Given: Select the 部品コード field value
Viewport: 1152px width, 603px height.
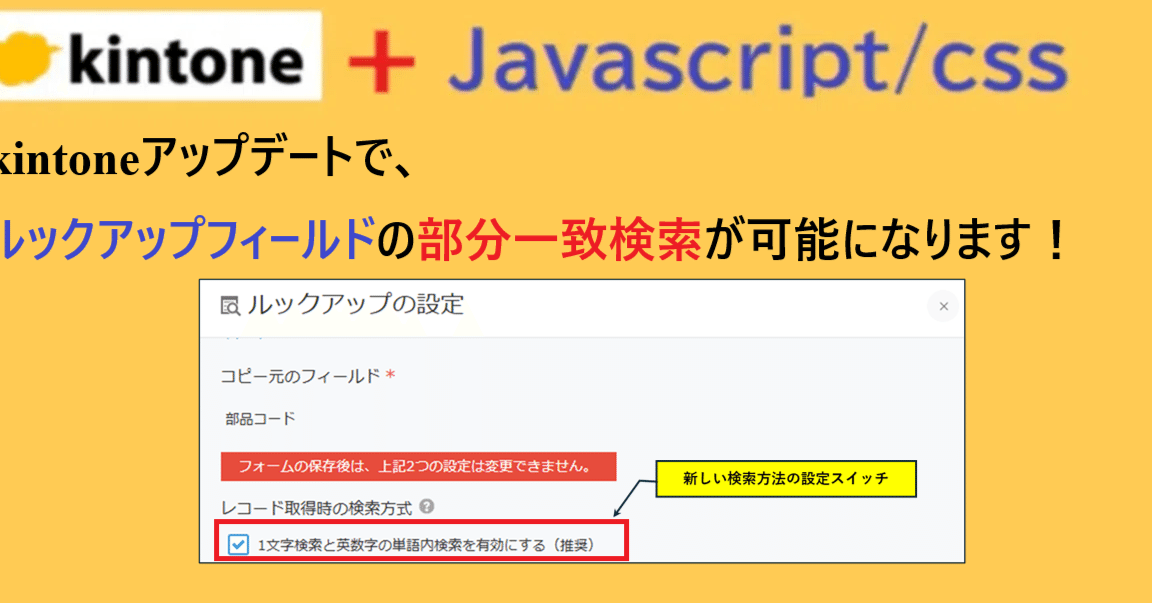Looking at the screenshot, I should [x=260, y=419].
